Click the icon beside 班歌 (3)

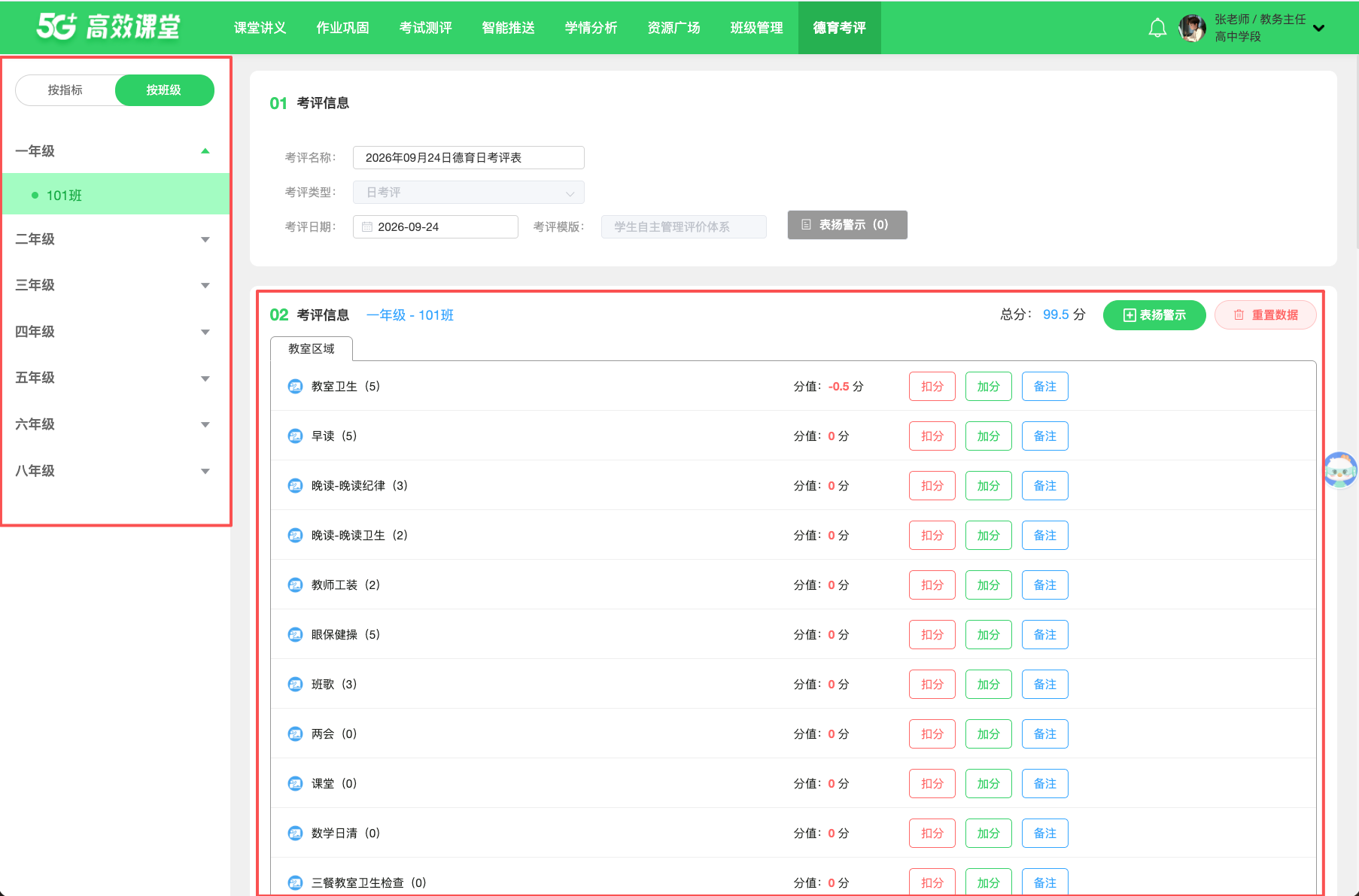tap(295, 685)
